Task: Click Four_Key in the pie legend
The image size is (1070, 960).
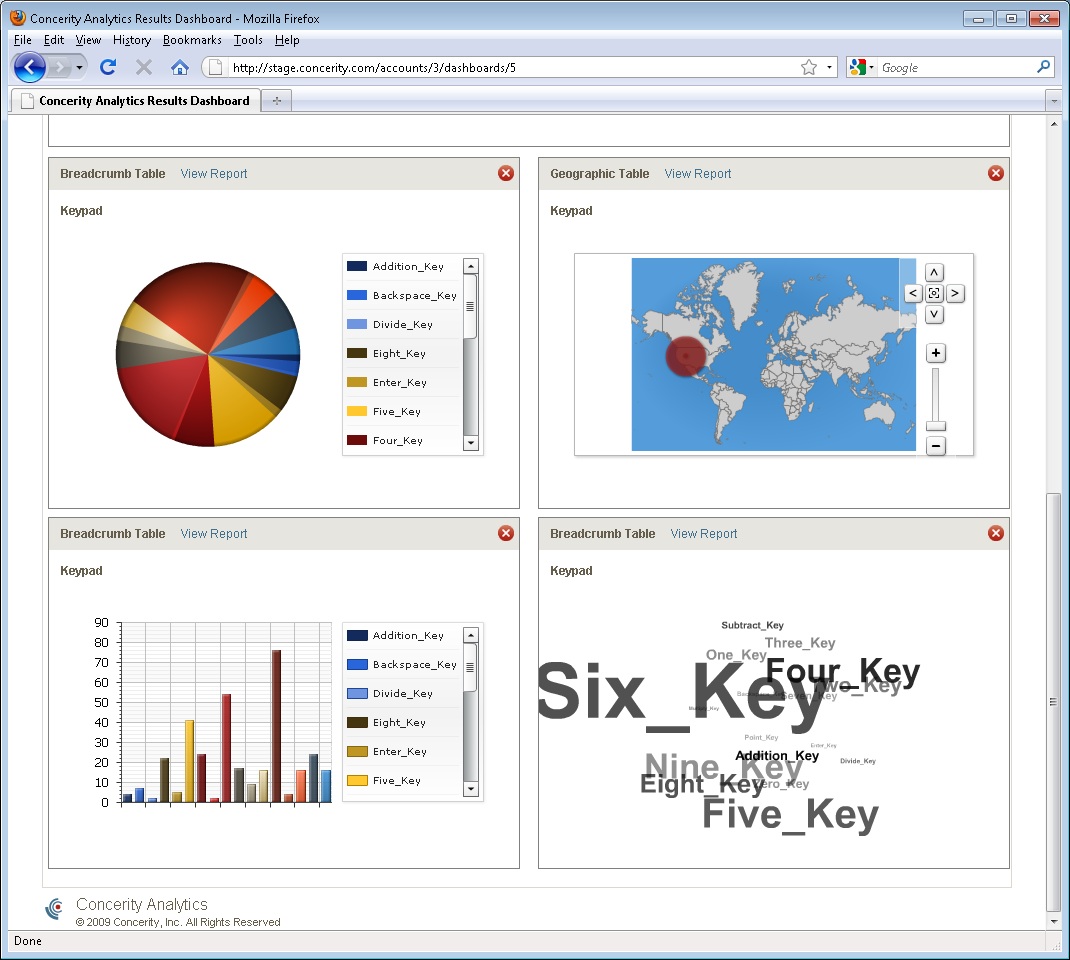Action: click(x=398, y=441)
